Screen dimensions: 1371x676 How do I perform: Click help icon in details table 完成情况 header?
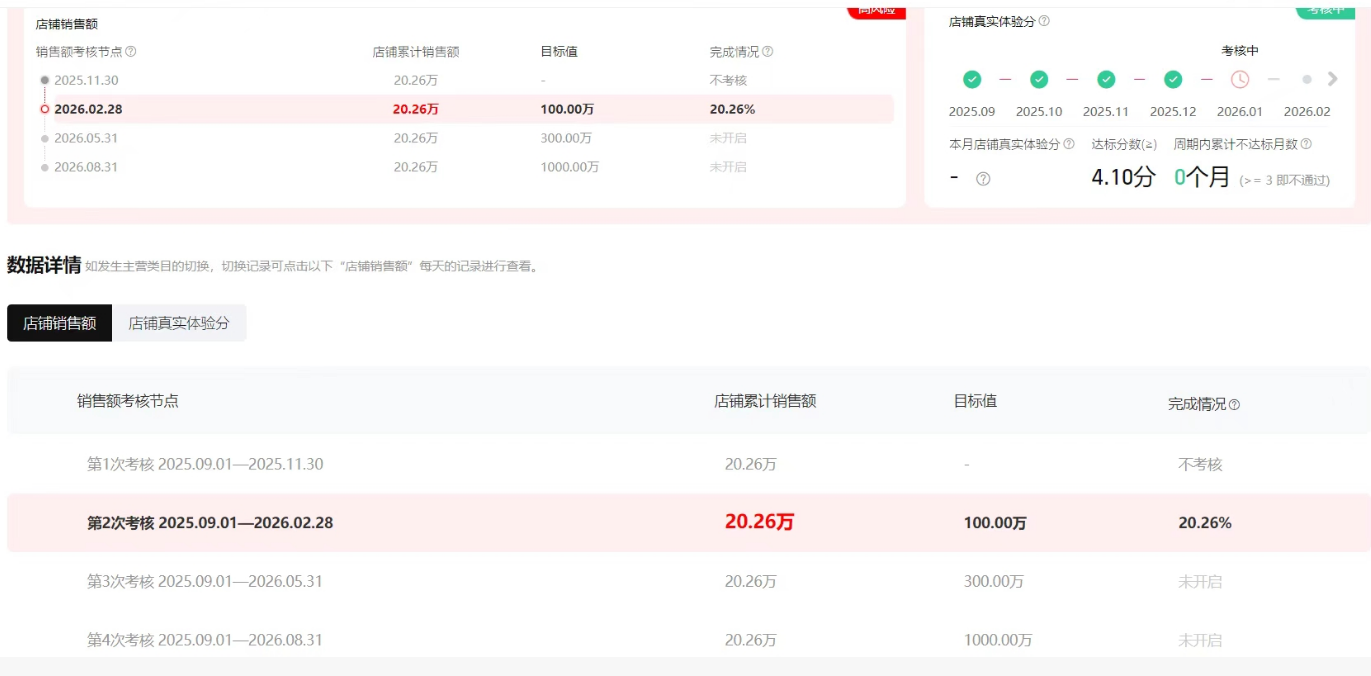pyautogui.click(x=1234, y=405)
